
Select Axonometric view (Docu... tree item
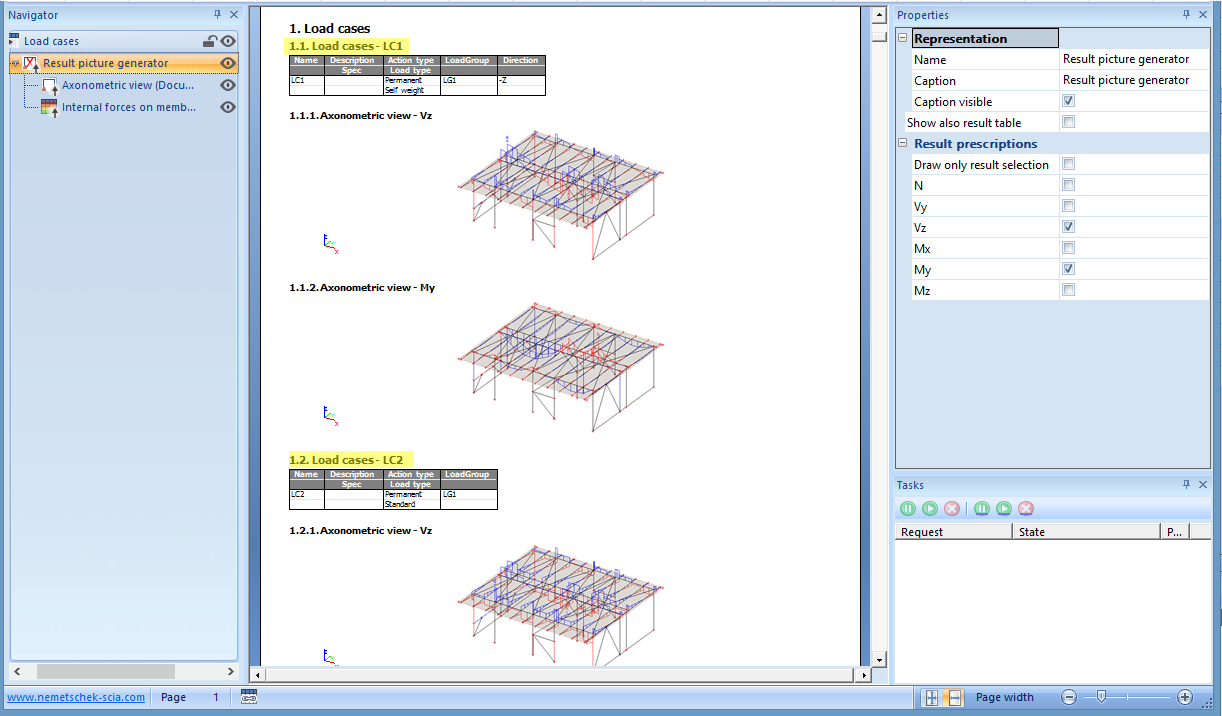[128, 86]
